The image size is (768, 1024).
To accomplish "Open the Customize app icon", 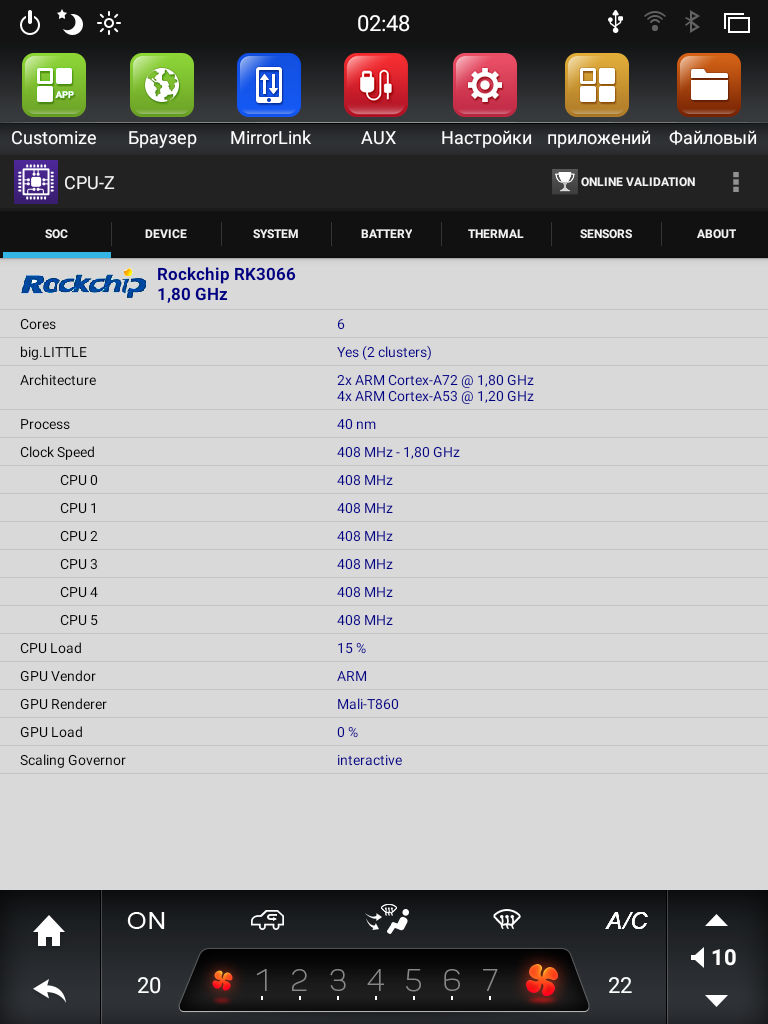I will 54,85.
